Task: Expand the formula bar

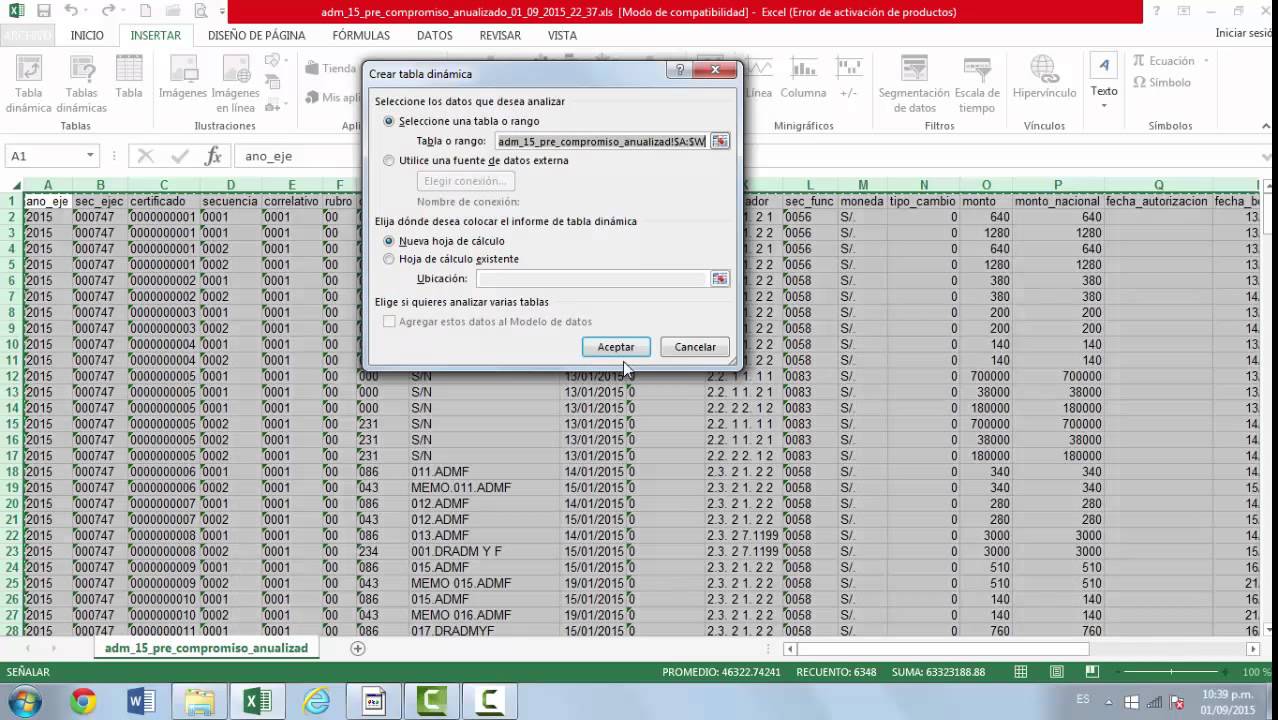Action: pyautogui.click(x=1265, y=156)
